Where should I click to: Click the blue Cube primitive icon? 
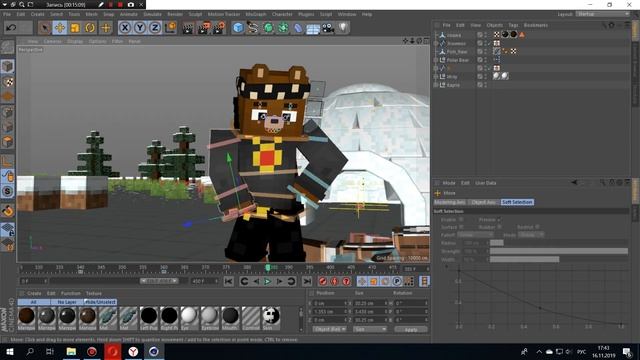[238, 28]
